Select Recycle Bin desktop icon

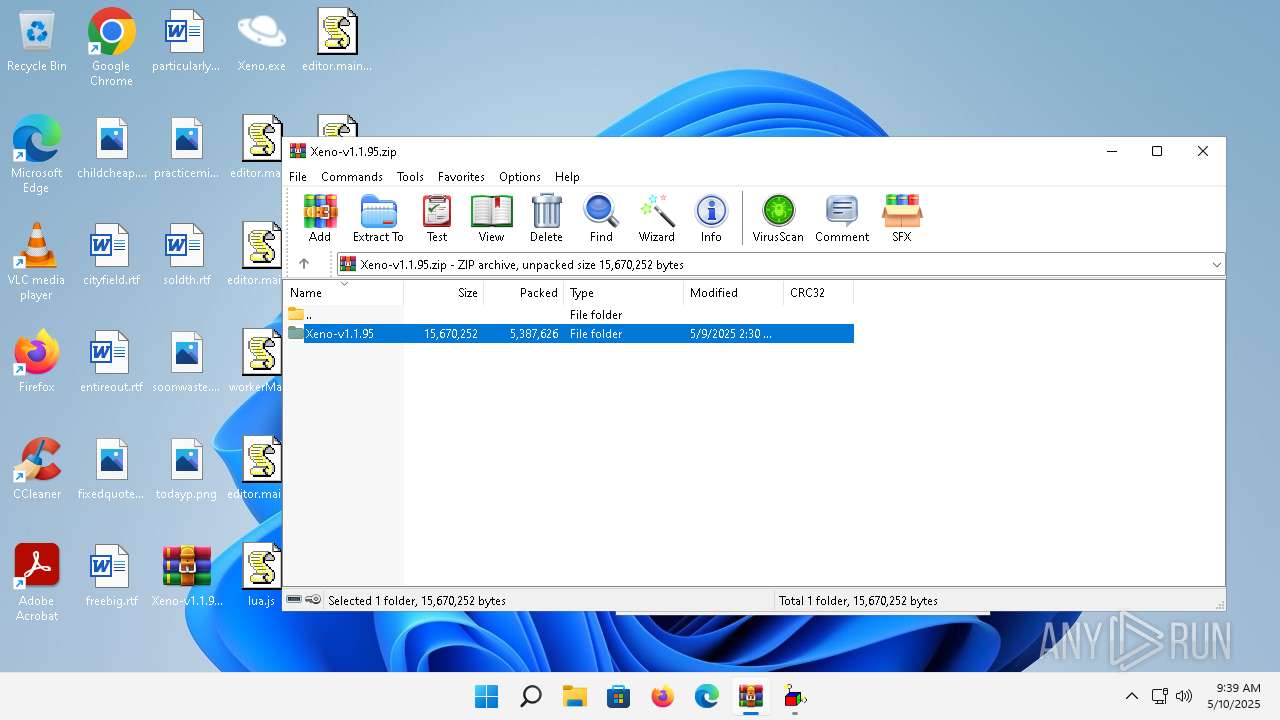pyautogui.click(x=37, y=42)
